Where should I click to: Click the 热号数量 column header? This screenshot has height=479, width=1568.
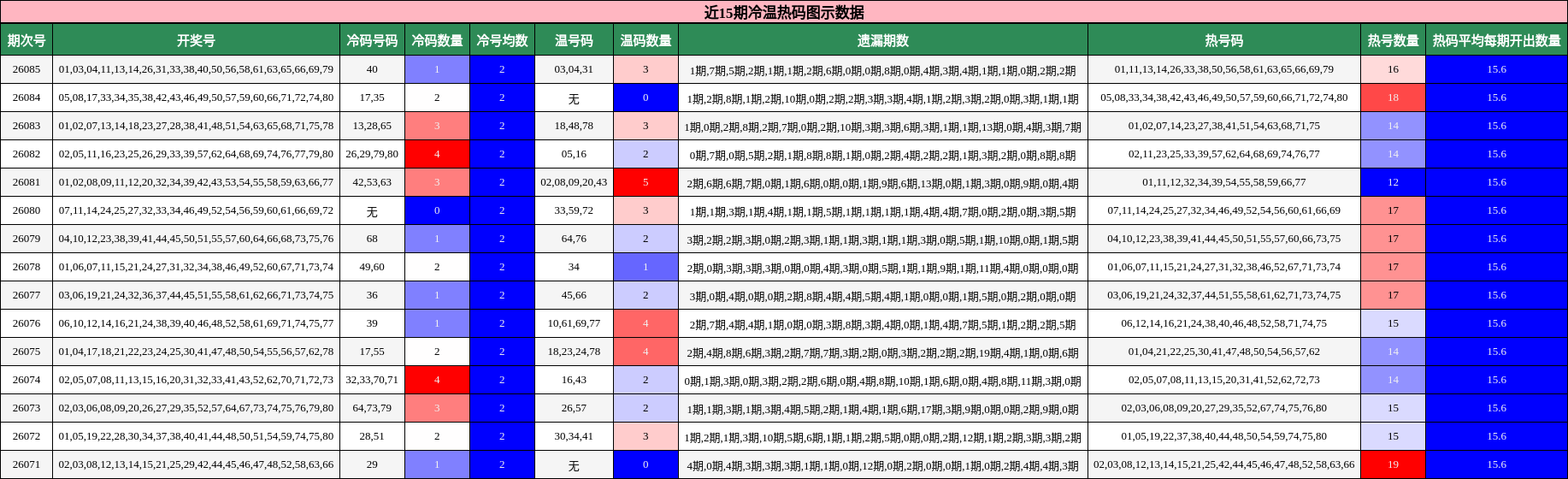coord(1393,40)
